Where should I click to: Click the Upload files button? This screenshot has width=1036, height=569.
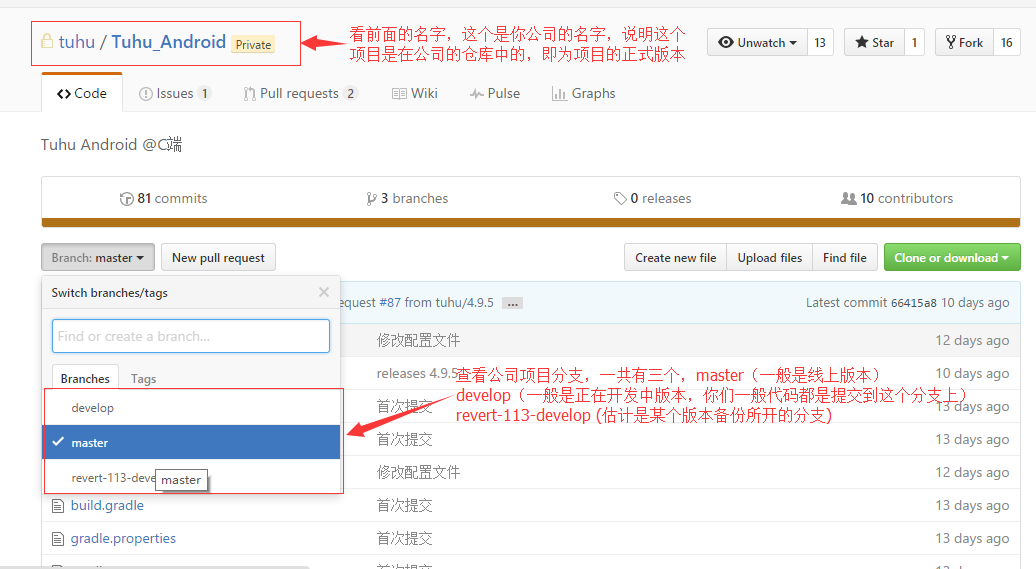point(770,257)
